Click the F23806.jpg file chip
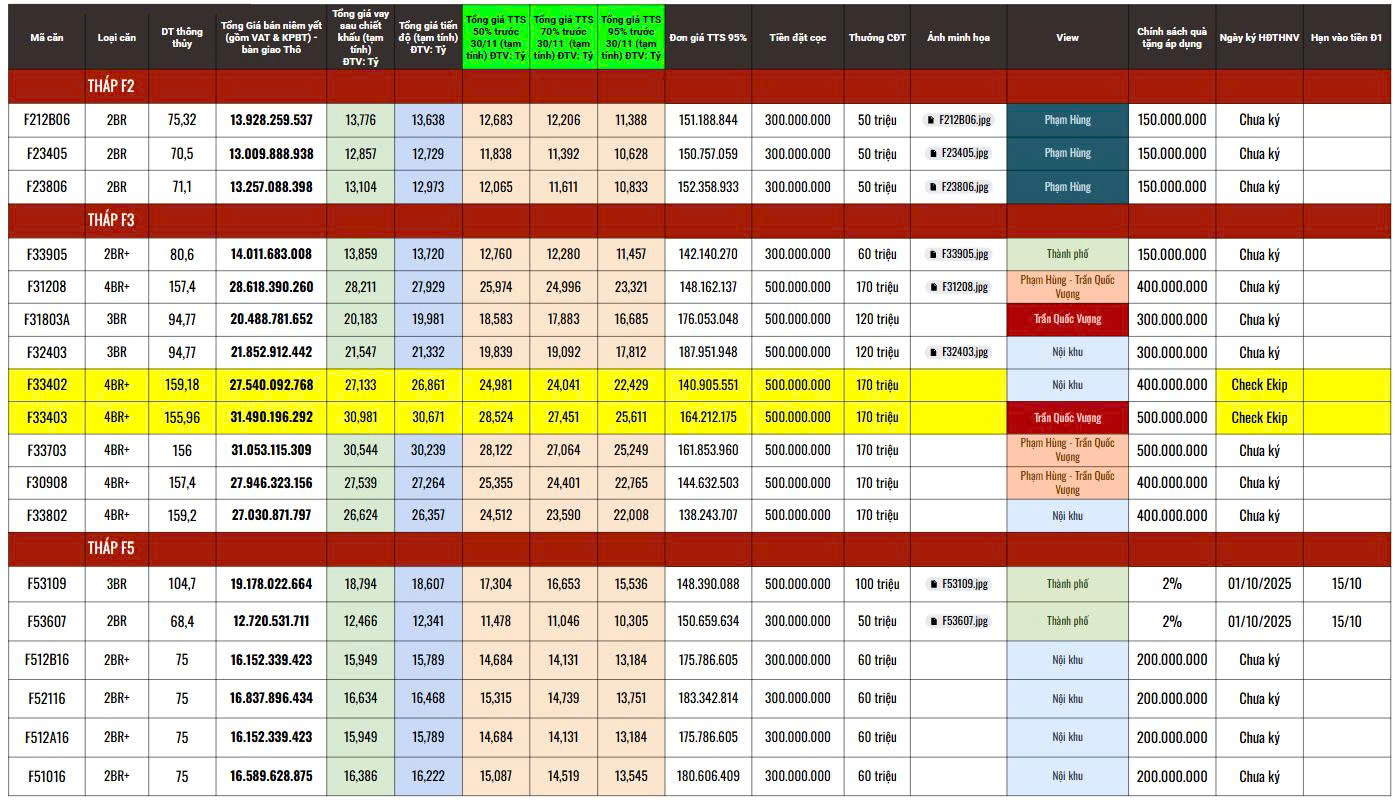Viewport: 1395px width, 802px height. point(958,187)
